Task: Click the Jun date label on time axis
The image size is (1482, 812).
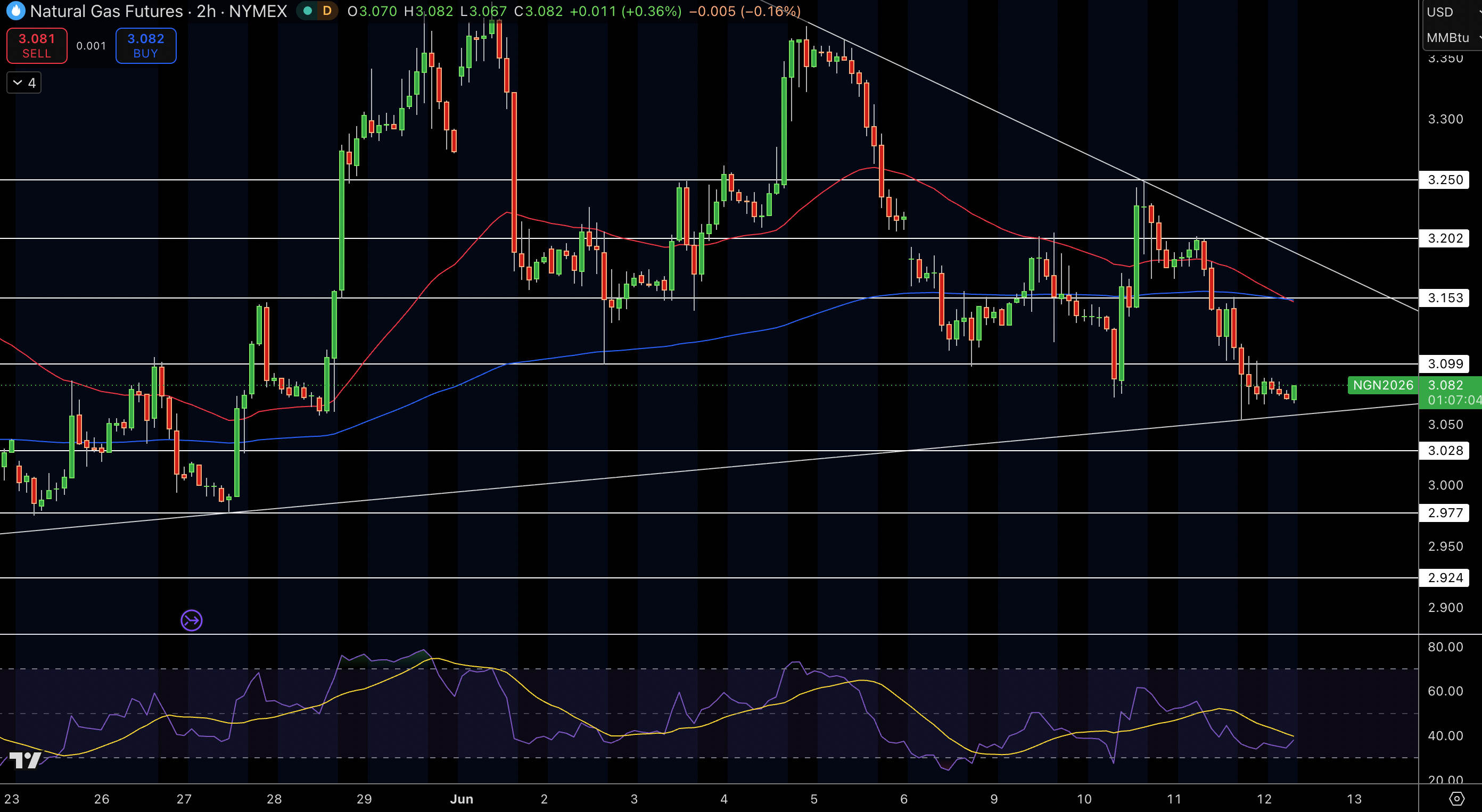Action: pos(462,799)
